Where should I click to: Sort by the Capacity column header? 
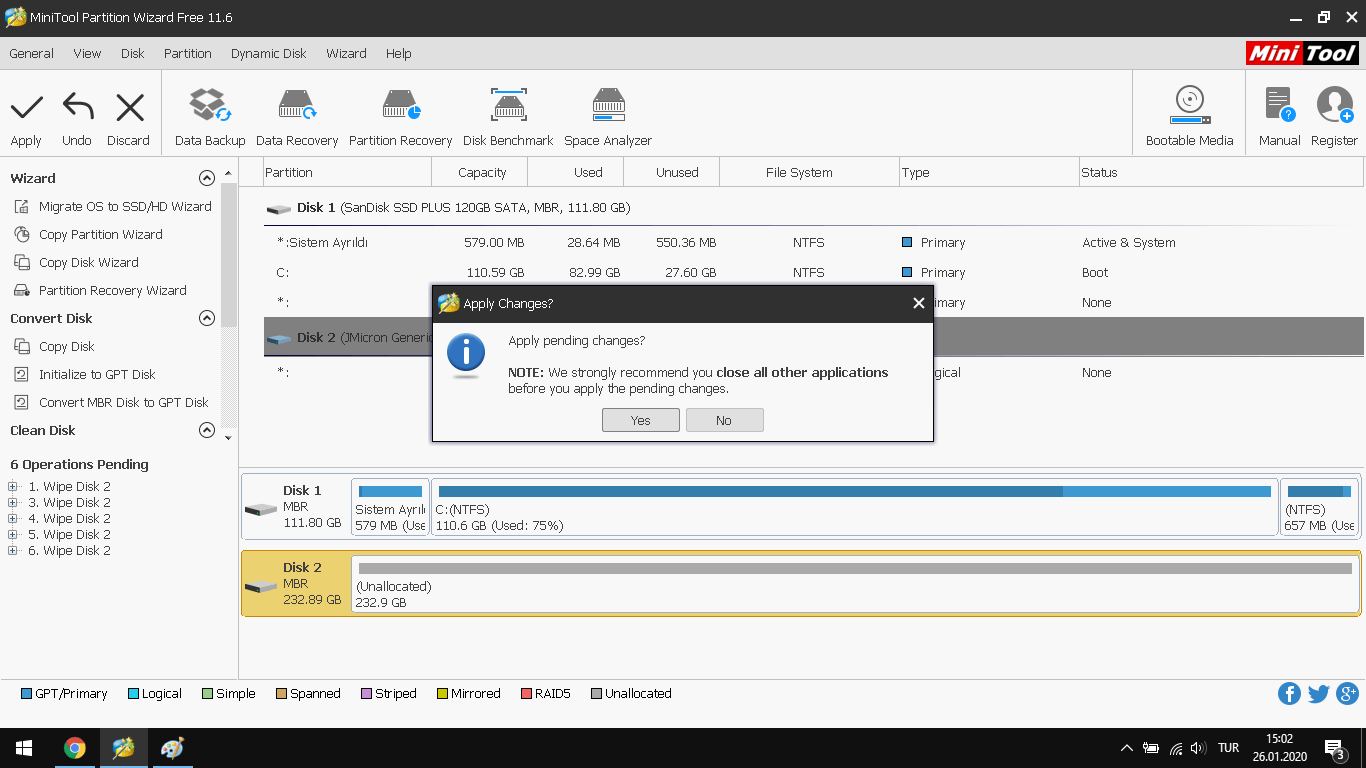[x=482, y=172]
